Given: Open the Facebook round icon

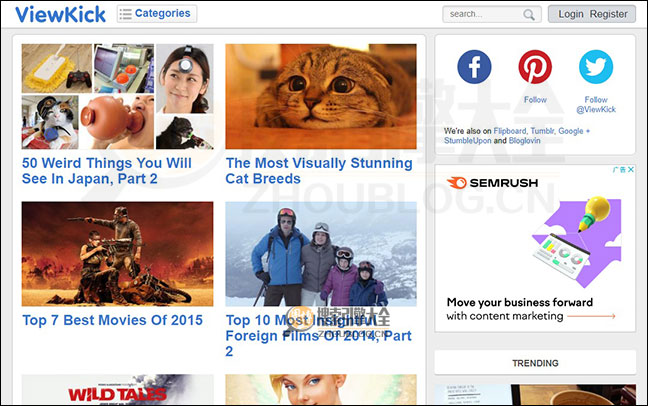Looking at the screenshot, I should point(474,67).
